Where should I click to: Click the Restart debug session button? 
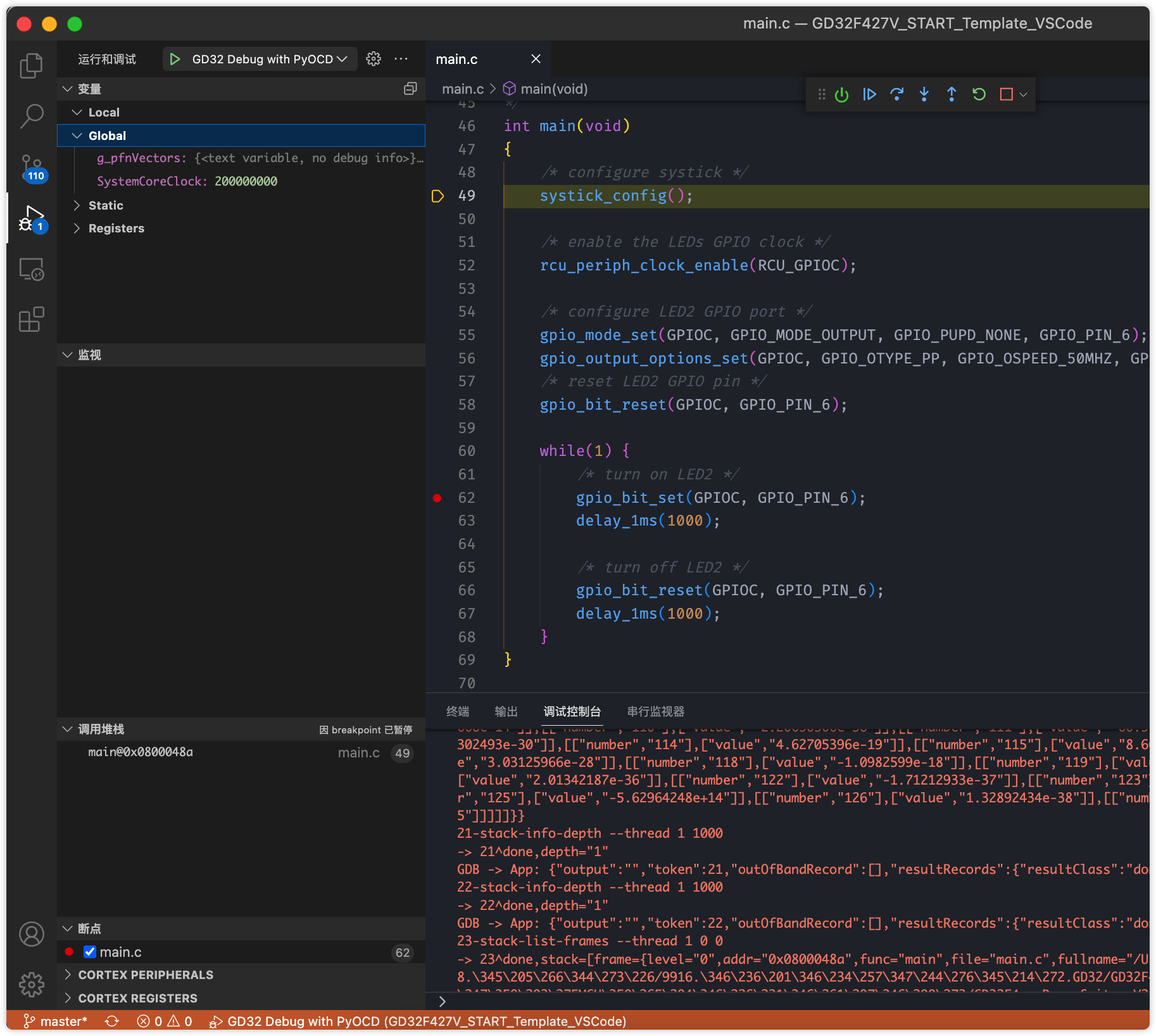pos(979,94)
